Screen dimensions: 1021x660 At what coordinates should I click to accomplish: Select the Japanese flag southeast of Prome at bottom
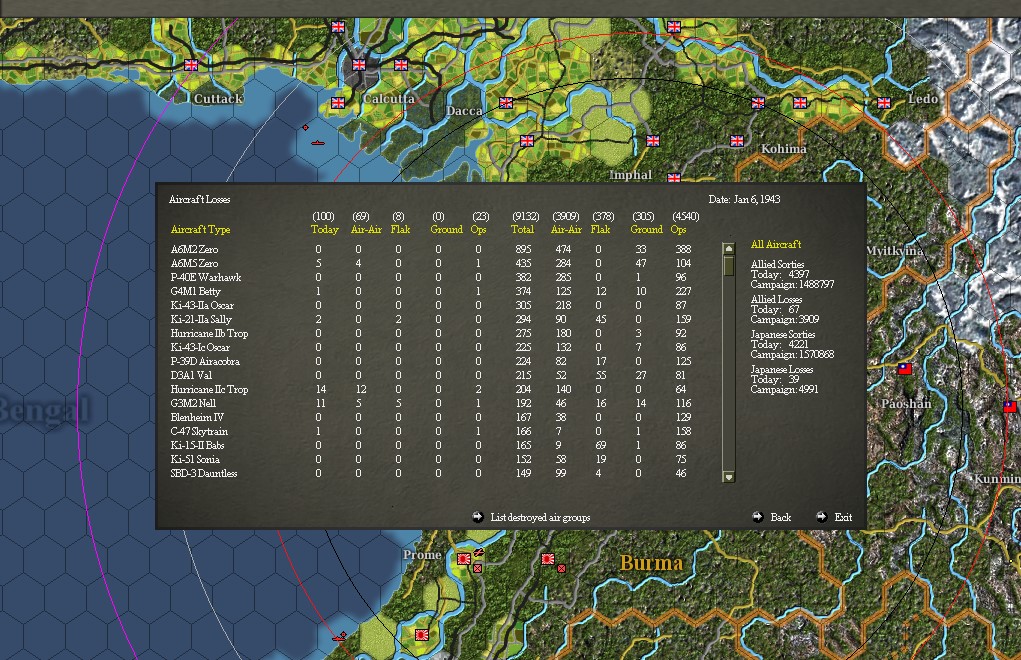coord(421,635)
